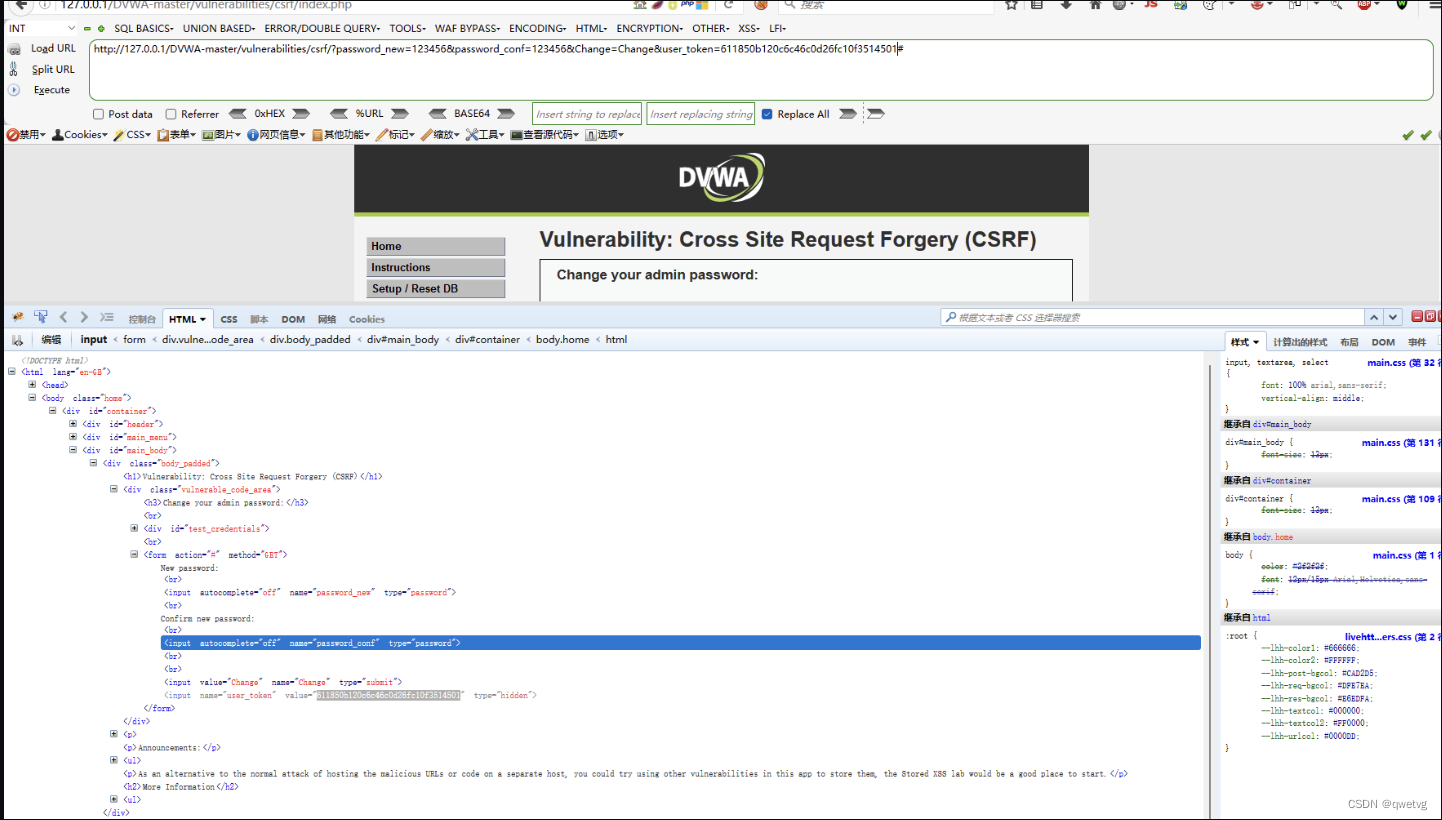Open the 禁用 (Disable) menu
Image resolution: width=1442 pixels, height=820 pixels.
coord(26,134)
